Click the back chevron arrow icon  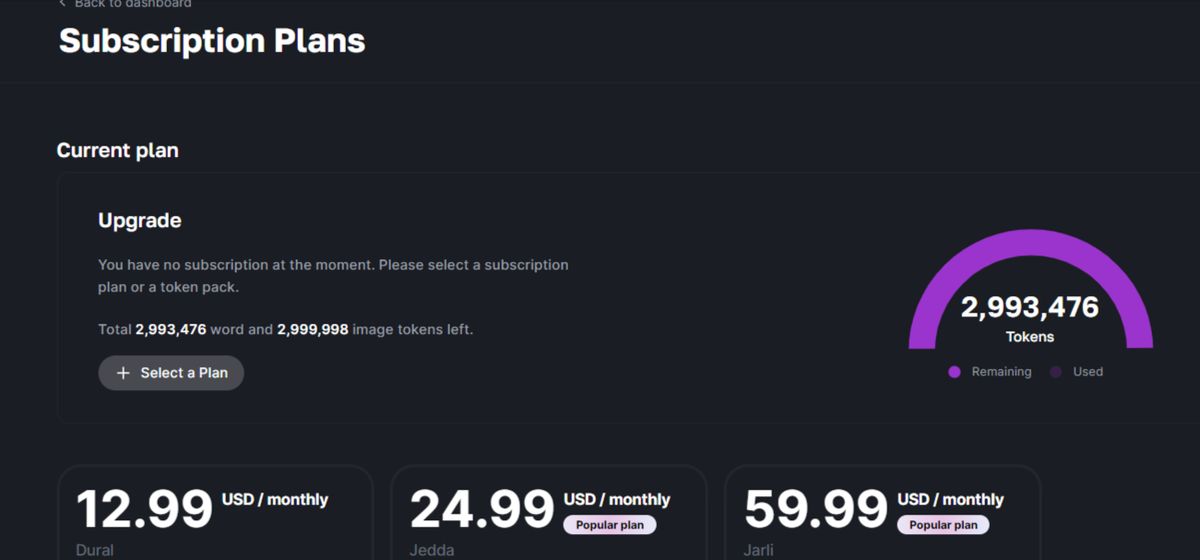click(62, 4)
